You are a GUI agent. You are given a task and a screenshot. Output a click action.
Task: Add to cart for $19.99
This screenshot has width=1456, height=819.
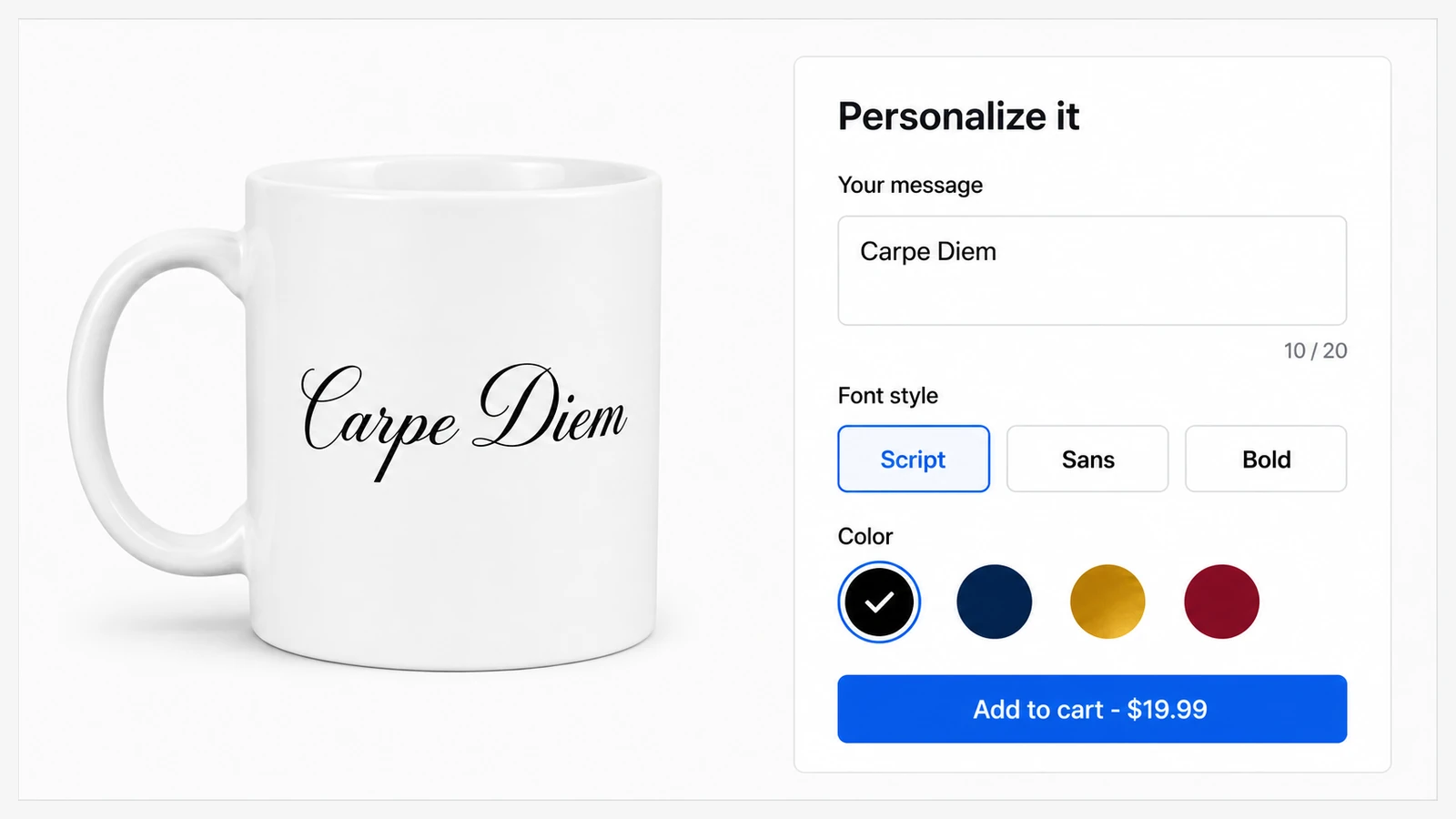1092,709
